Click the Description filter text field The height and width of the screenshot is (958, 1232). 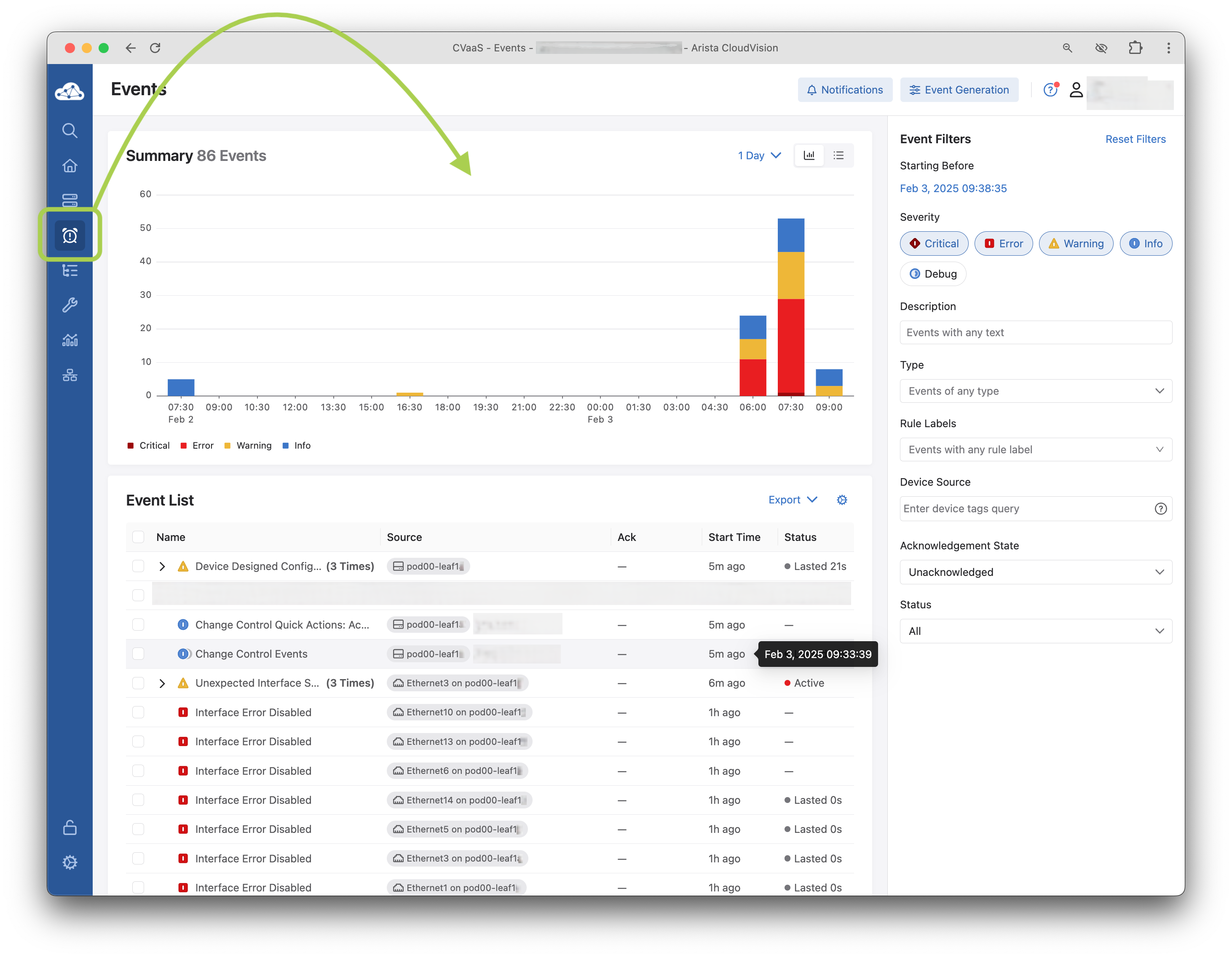tap(1035, 333)
